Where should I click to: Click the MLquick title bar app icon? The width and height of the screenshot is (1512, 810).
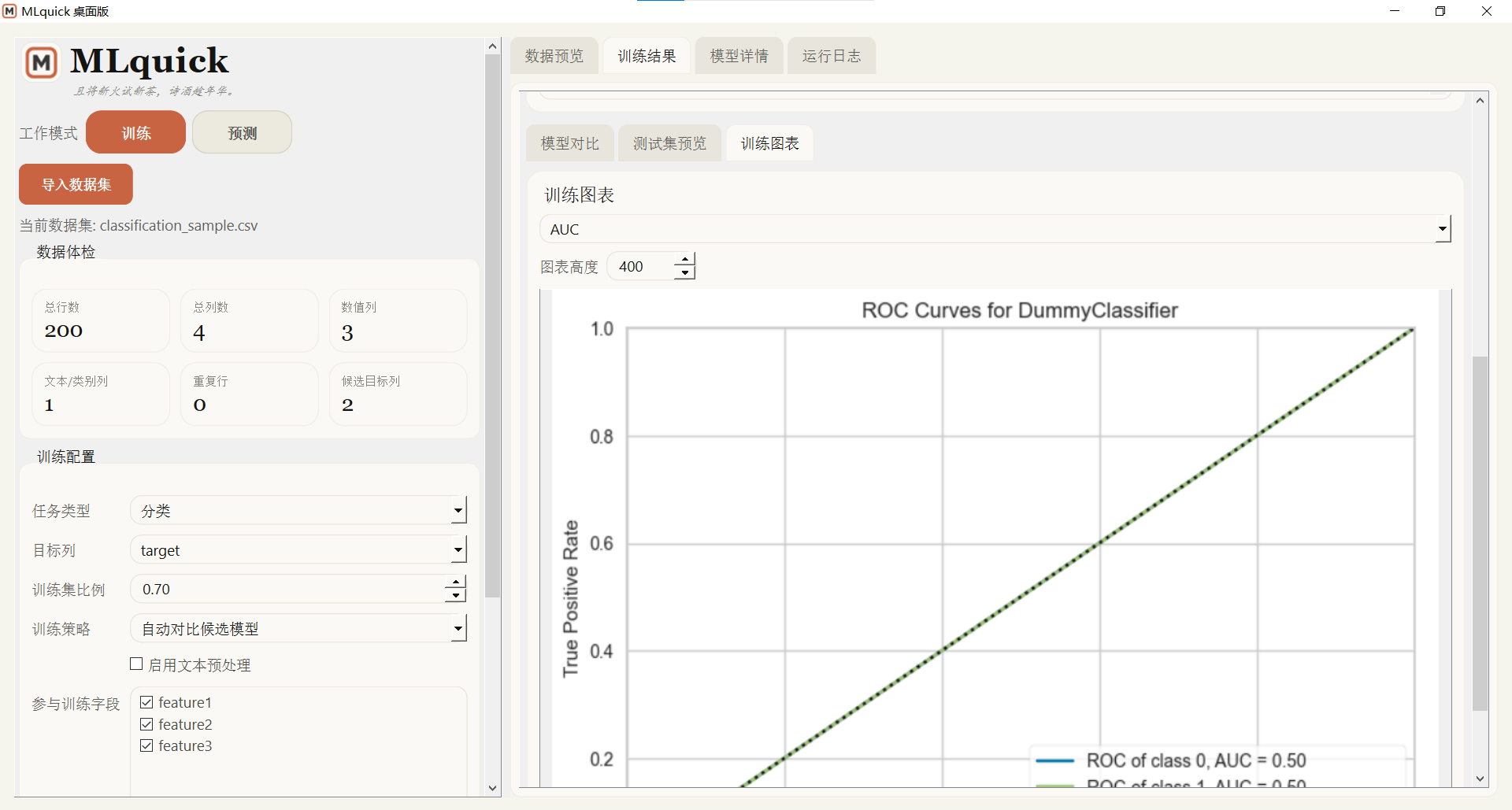tap(9, 11)
